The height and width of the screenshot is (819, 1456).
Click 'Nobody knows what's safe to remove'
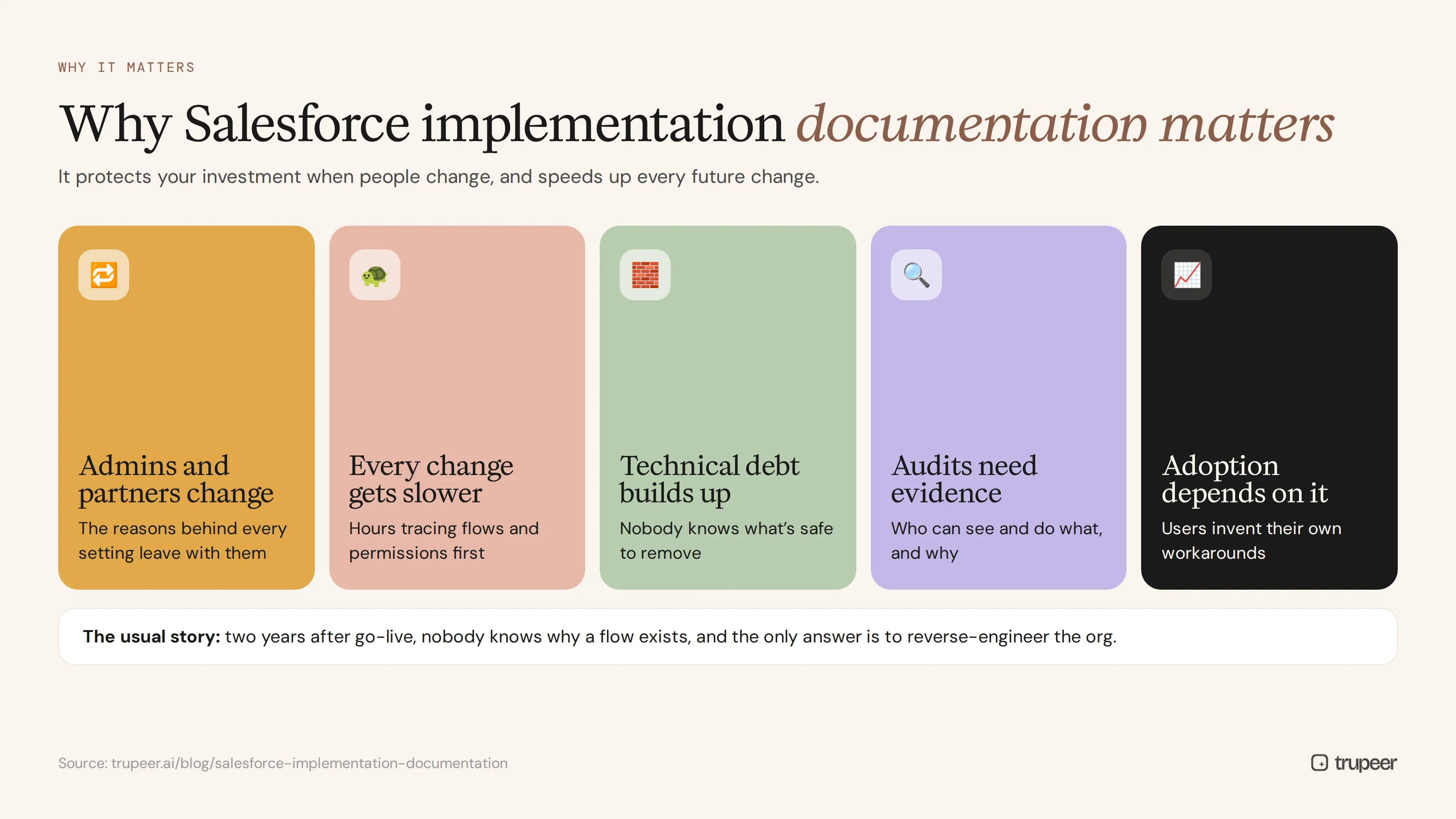pos(726,541)
